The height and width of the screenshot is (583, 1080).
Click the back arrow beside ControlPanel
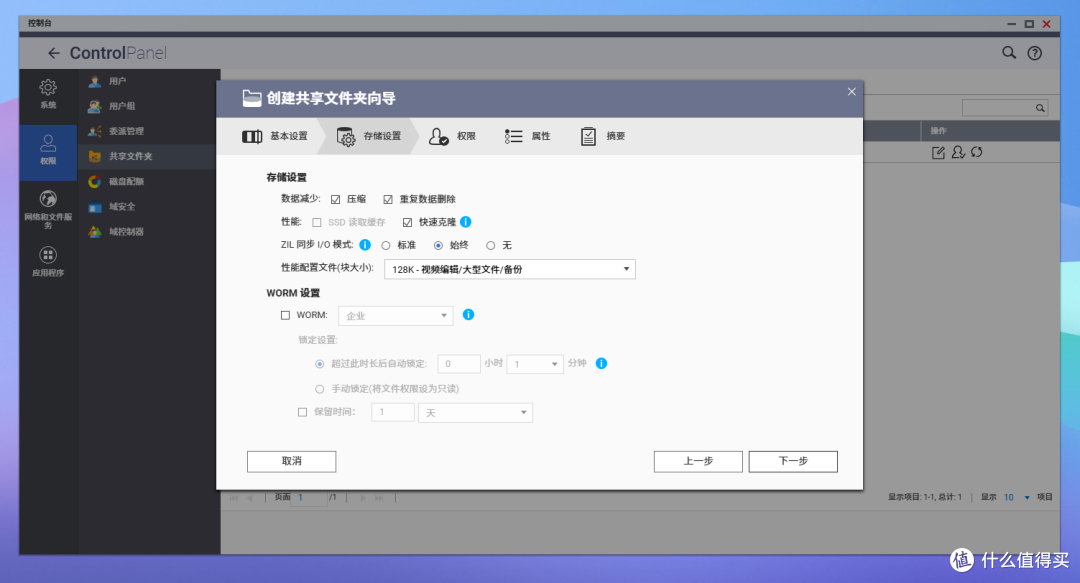pos(54,53)
